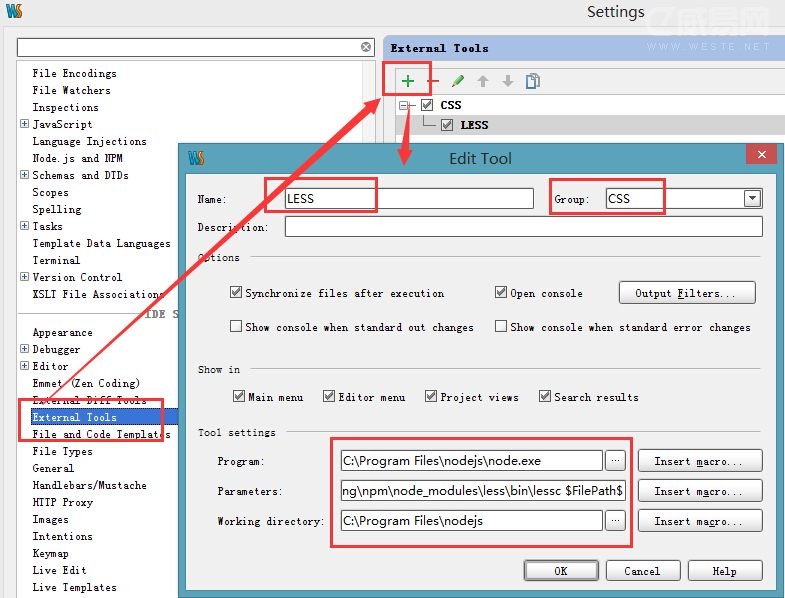Viewport: 785px width, 598px height.
Task: Toggle the Editor menu checkbox
Action: point(329,396)
